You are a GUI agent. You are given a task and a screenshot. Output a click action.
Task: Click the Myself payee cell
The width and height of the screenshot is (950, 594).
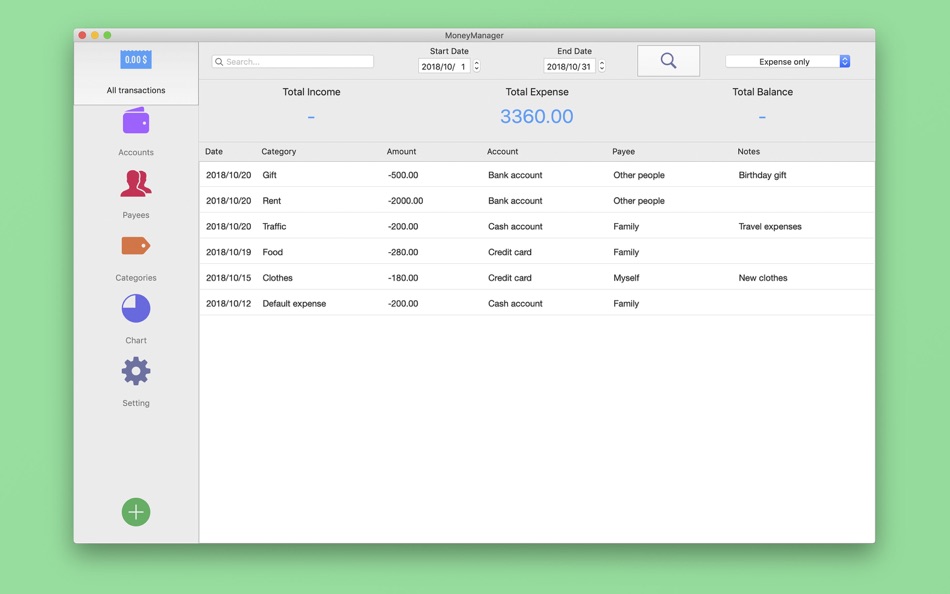click(x=626, y=278)
